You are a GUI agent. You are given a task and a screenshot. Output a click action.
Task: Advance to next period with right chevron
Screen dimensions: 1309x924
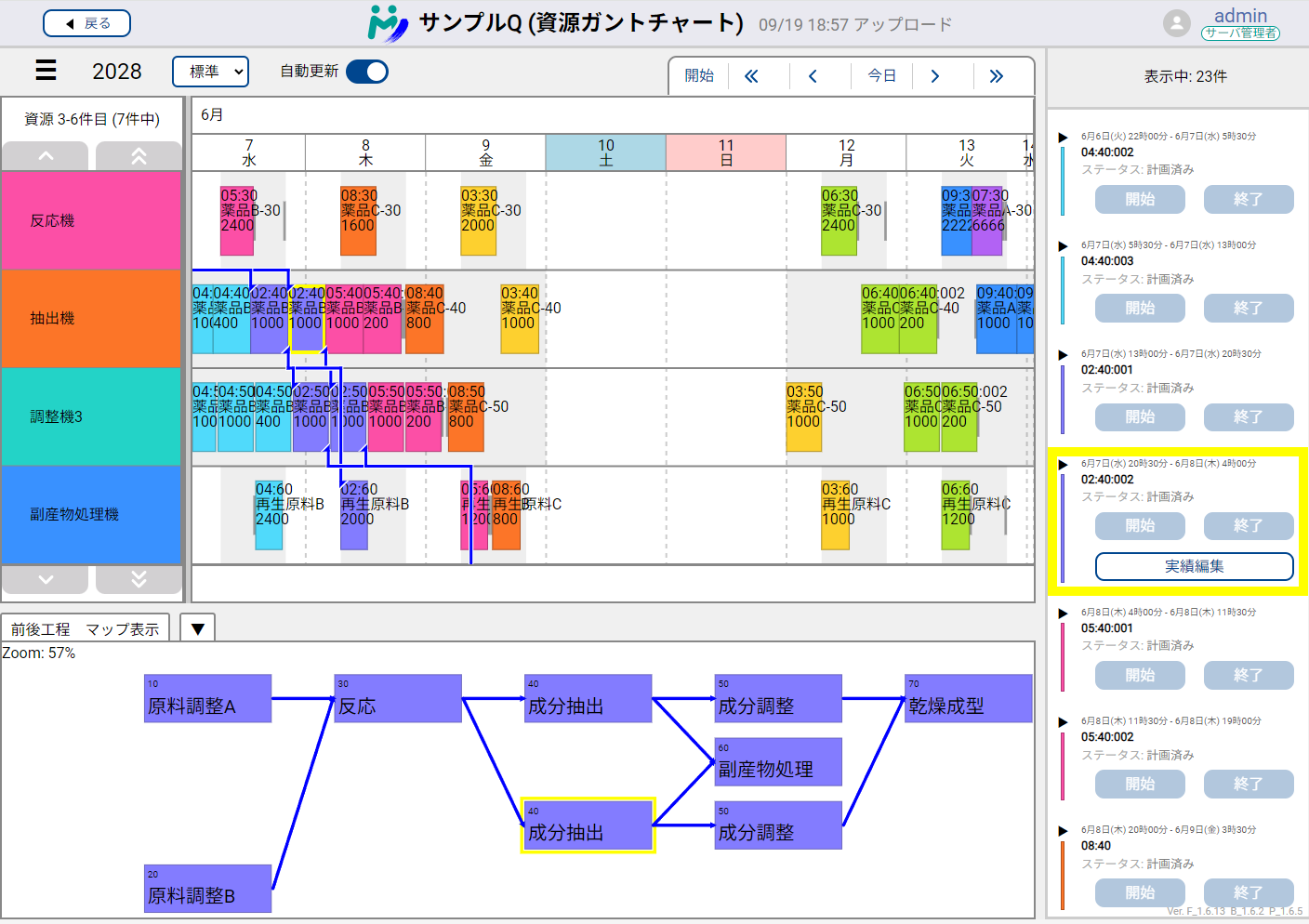pos(935,76)
